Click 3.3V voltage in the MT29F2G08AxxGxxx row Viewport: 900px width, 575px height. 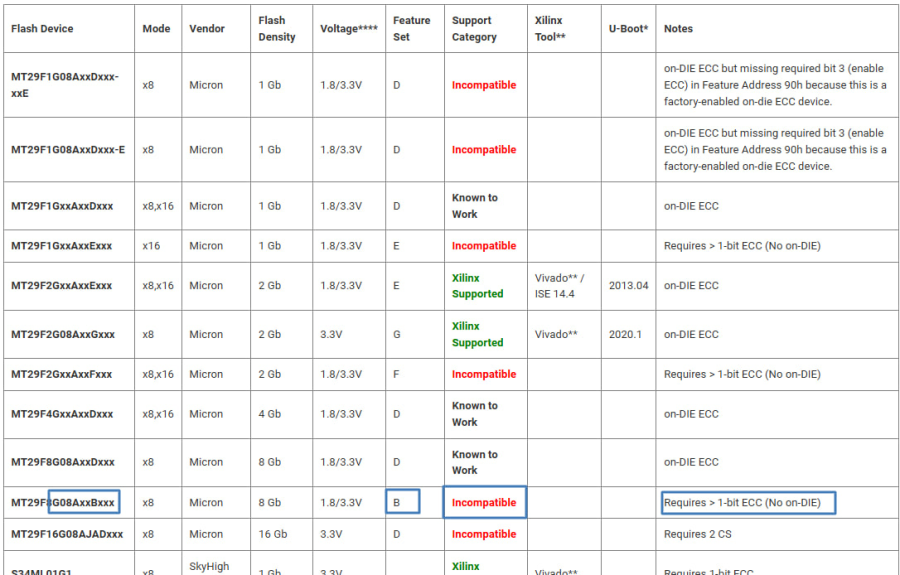coord(331,334)
